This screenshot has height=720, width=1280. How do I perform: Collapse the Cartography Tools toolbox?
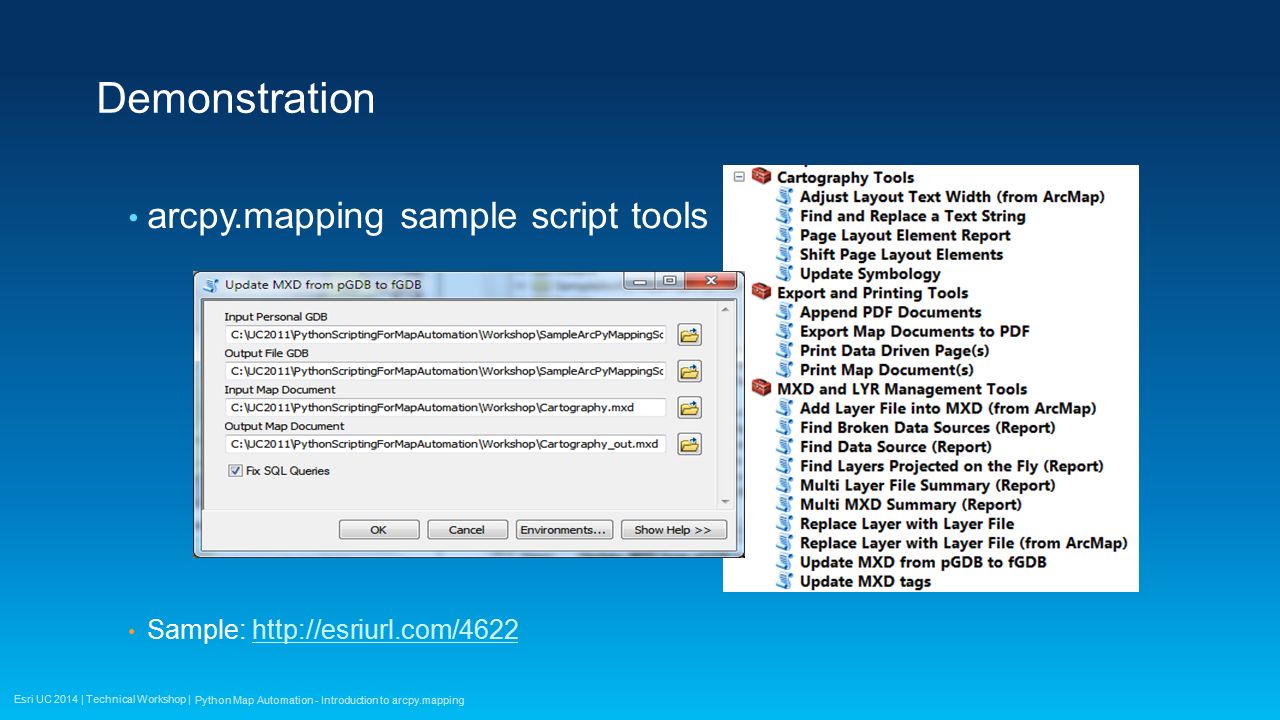click(739, 177)
